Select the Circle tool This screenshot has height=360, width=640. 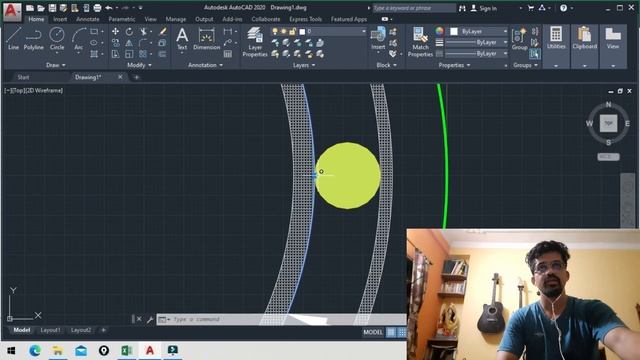click(x=57, y=39)
